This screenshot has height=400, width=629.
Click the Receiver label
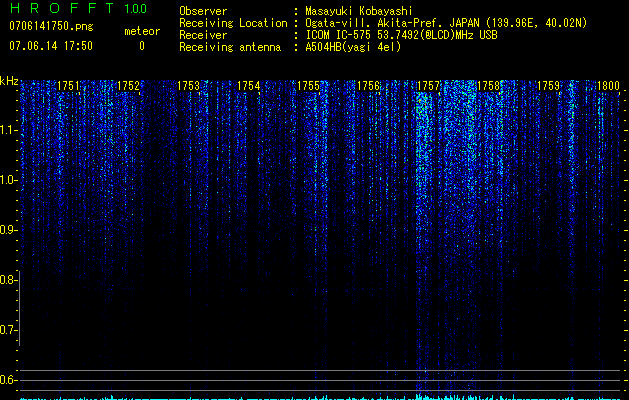click(x=203, y=35)
